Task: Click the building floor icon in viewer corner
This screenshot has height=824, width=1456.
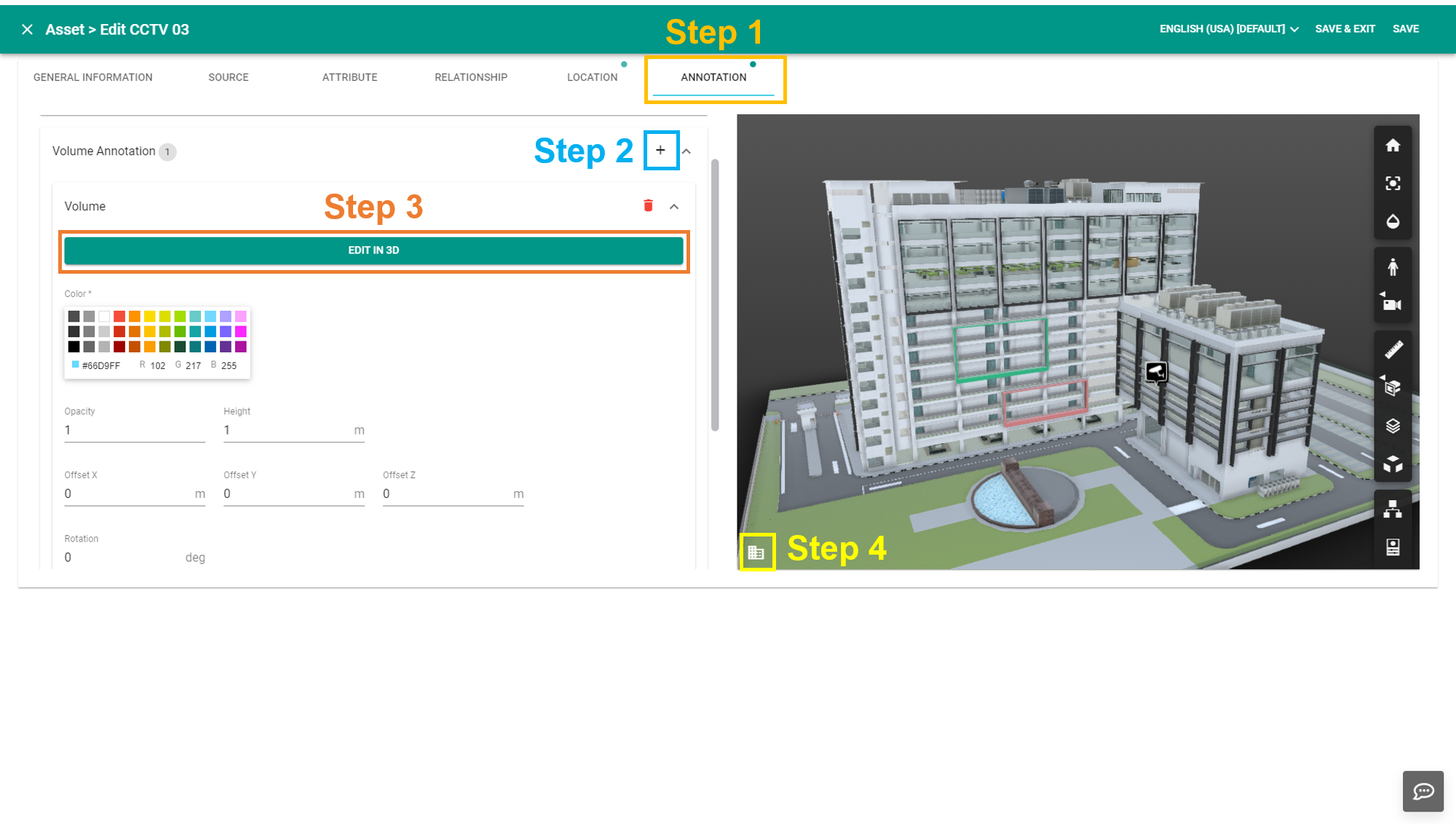Action: (756, 552)
